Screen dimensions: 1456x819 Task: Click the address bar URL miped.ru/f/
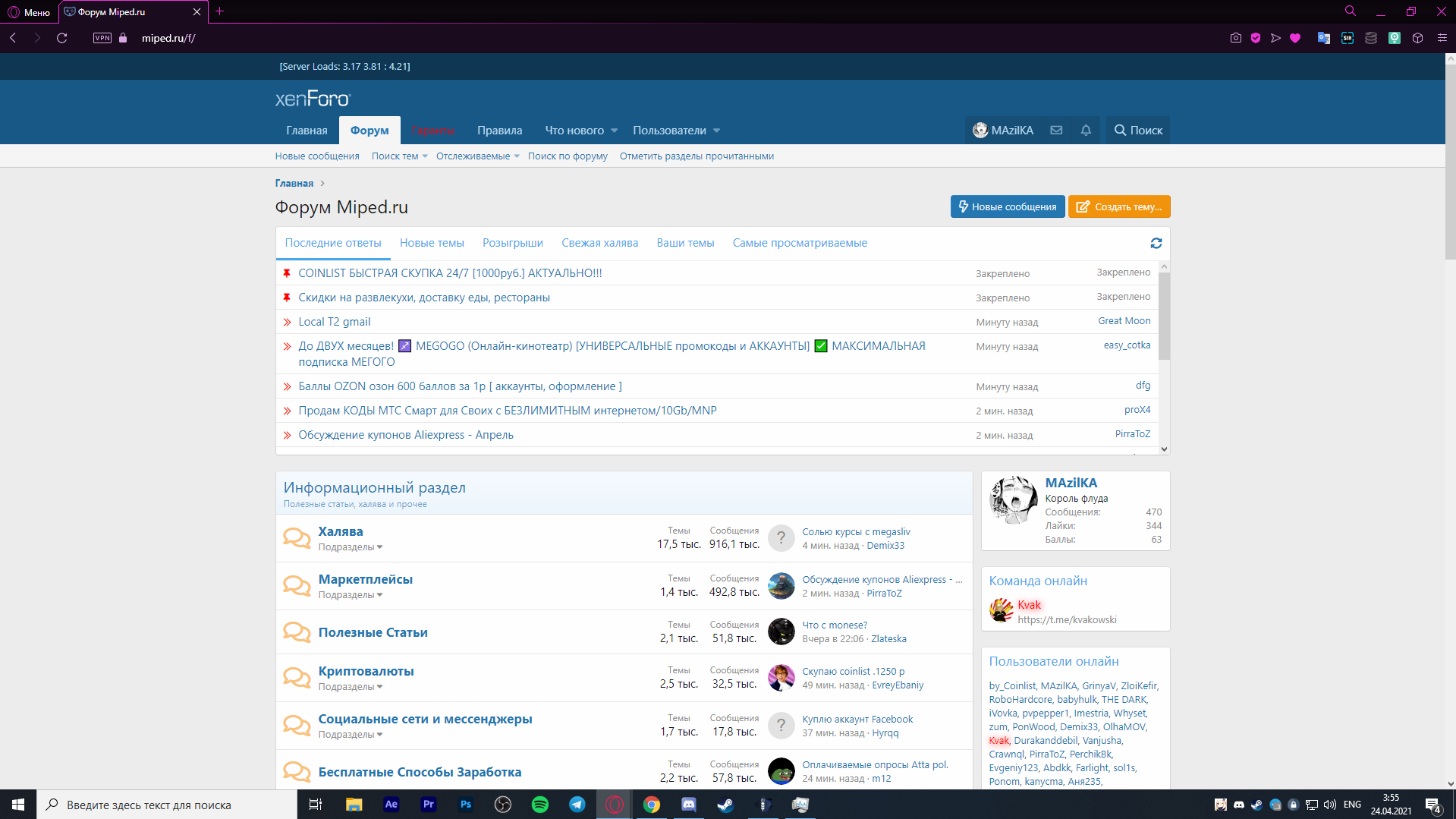point(168,38)
